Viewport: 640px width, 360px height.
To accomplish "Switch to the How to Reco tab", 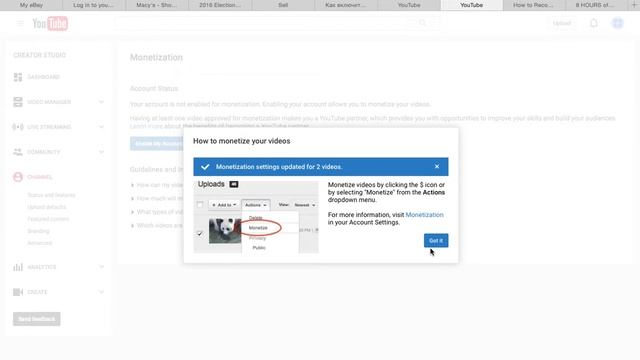I will (533, 5).
